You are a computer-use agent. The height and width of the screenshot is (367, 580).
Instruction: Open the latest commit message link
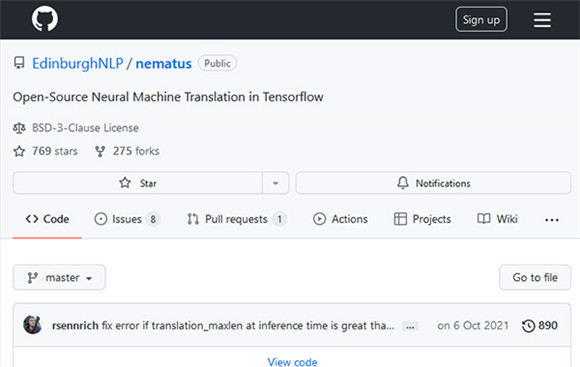click(248, 326)
